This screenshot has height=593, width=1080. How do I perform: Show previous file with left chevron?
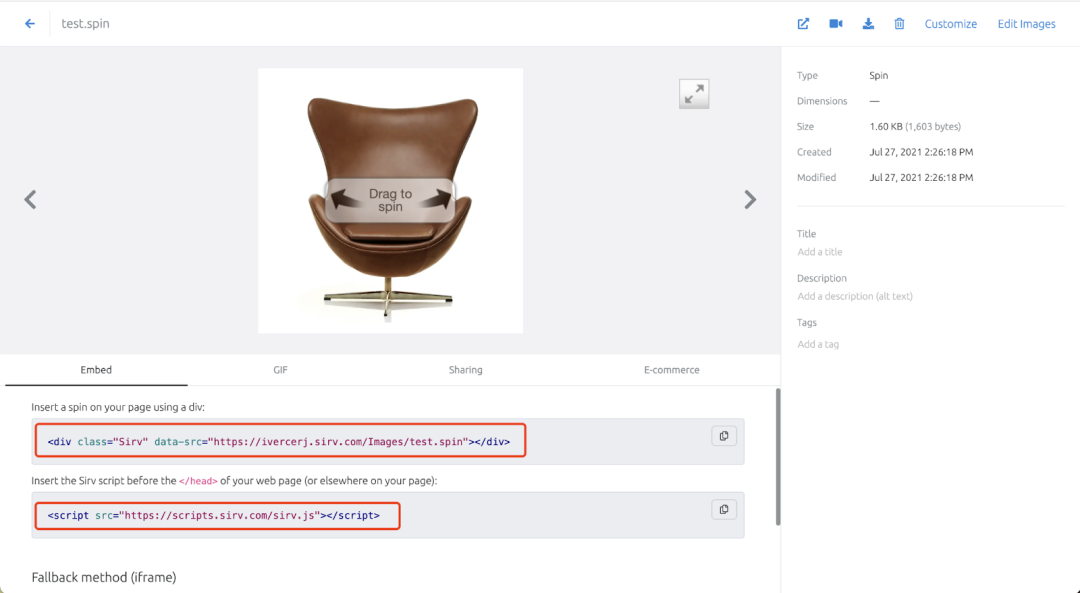[30, 200]
